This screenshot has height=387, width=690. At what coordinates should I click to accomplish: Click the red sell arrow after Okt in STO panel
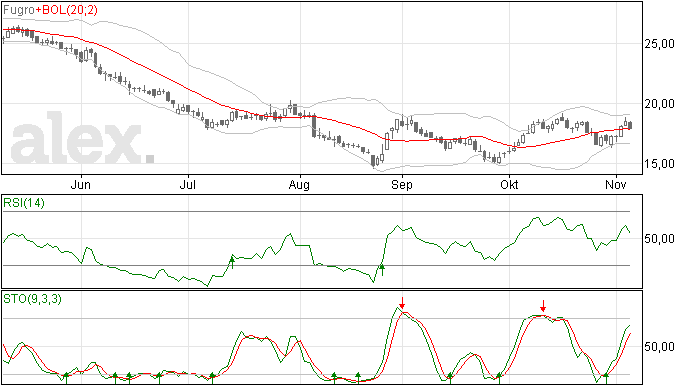[543, 306]
